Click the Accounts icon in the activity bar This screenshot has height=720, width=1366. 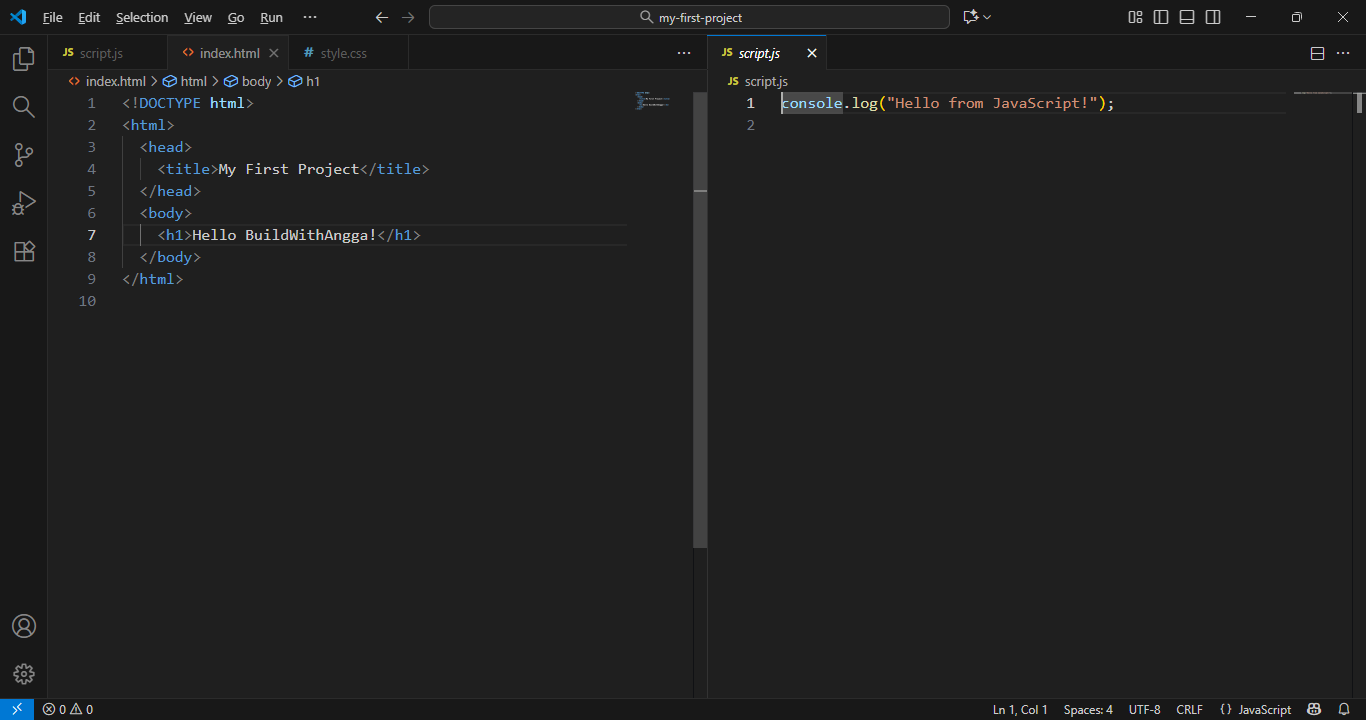point(23,625)
